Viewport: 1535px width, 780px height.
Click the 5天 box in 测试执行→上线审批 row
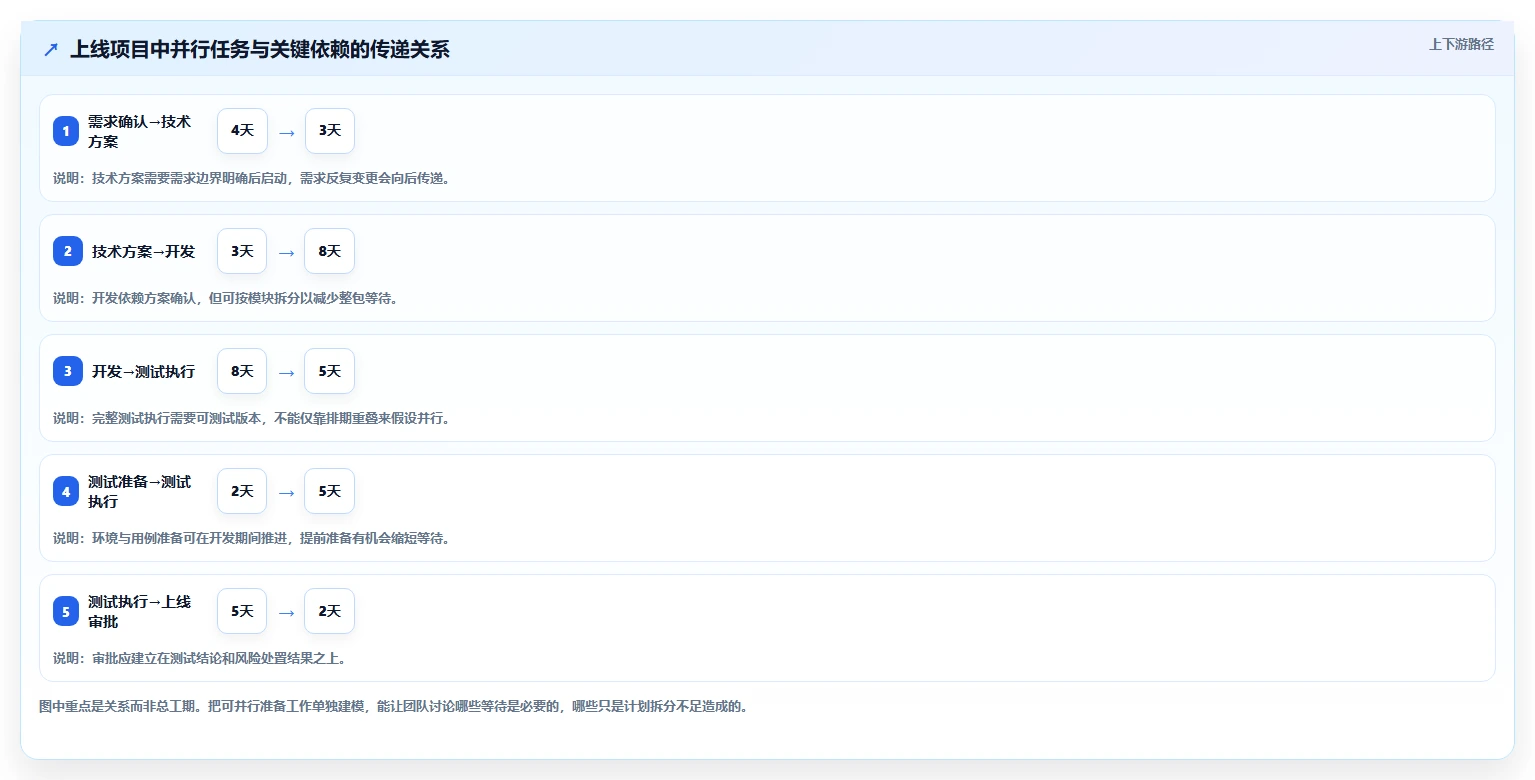click(242, 611)
